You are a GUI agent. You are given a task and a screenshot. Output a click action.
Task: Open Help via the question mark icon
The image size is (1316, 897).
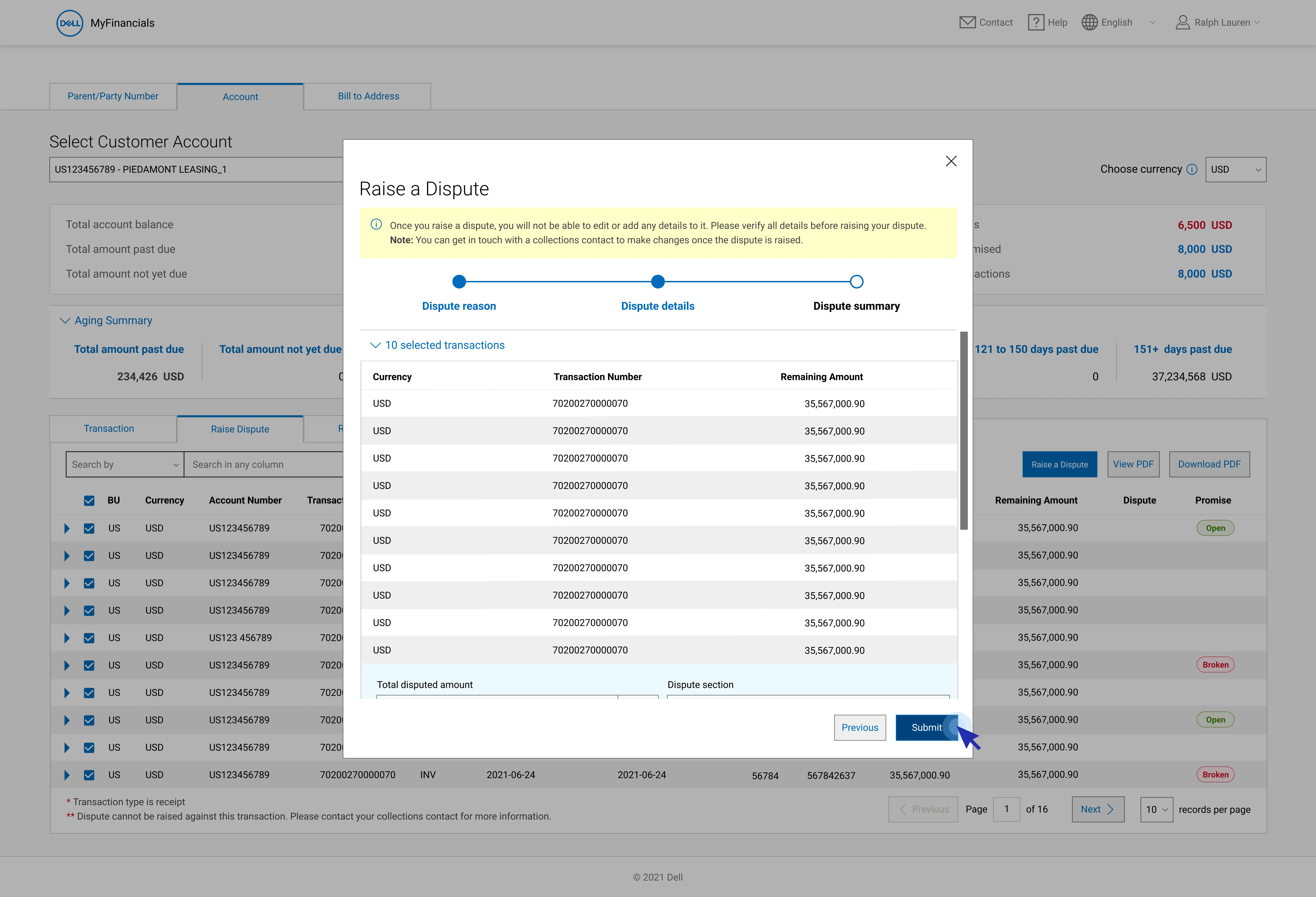[x=1036, y=23]
